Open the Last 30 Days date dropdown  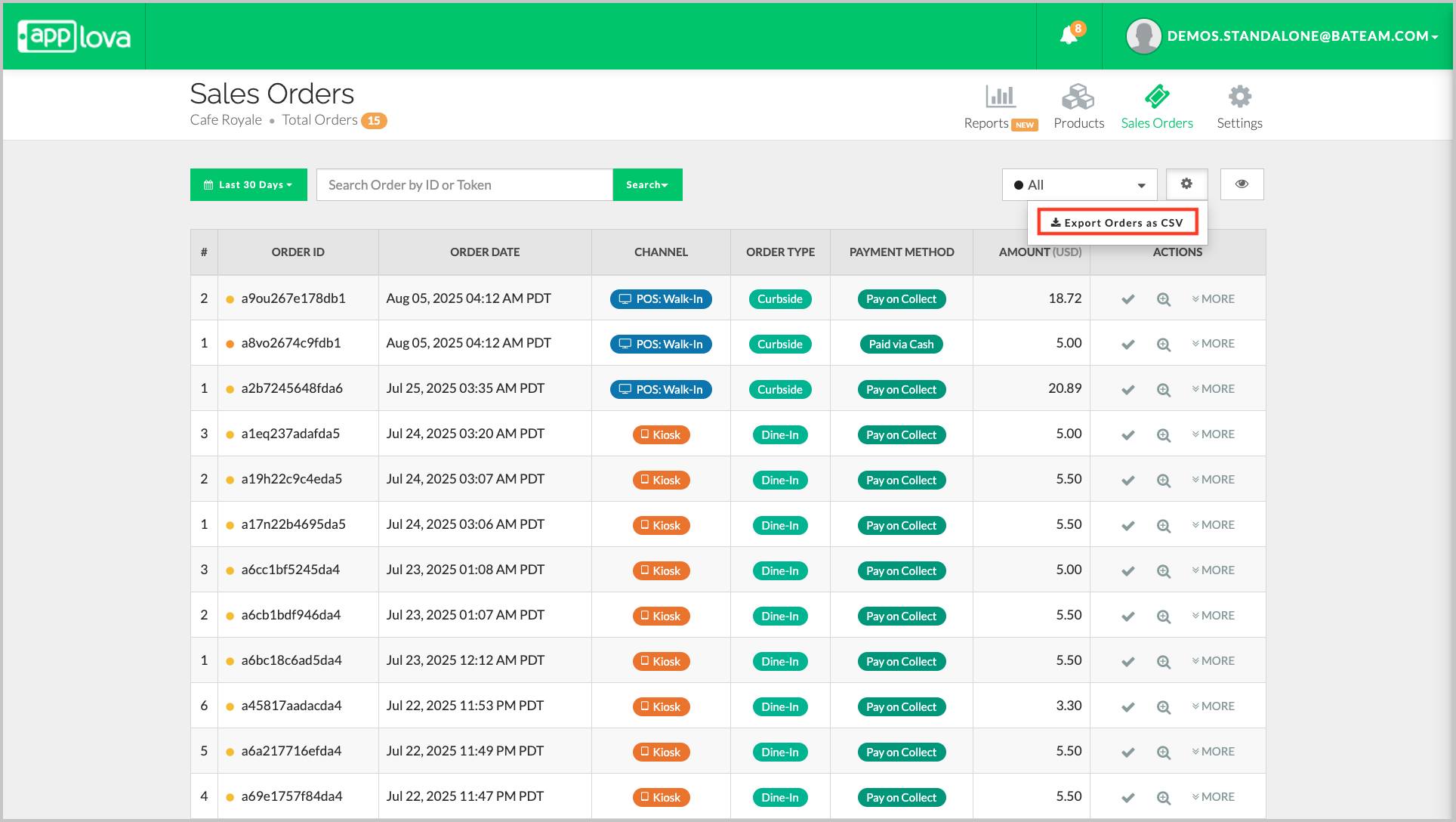(248, 185)
